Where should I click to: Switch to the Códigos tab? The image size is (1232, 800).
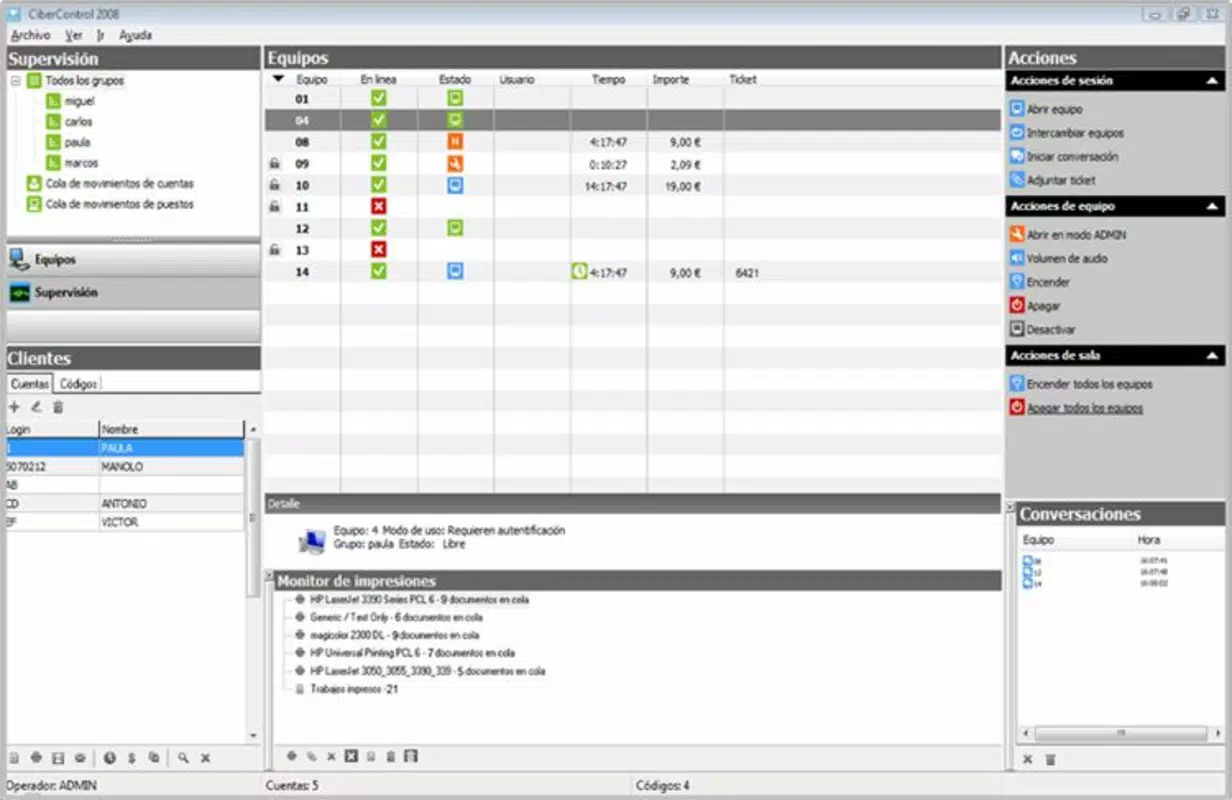pyautogui.click(x=77, y=383)
